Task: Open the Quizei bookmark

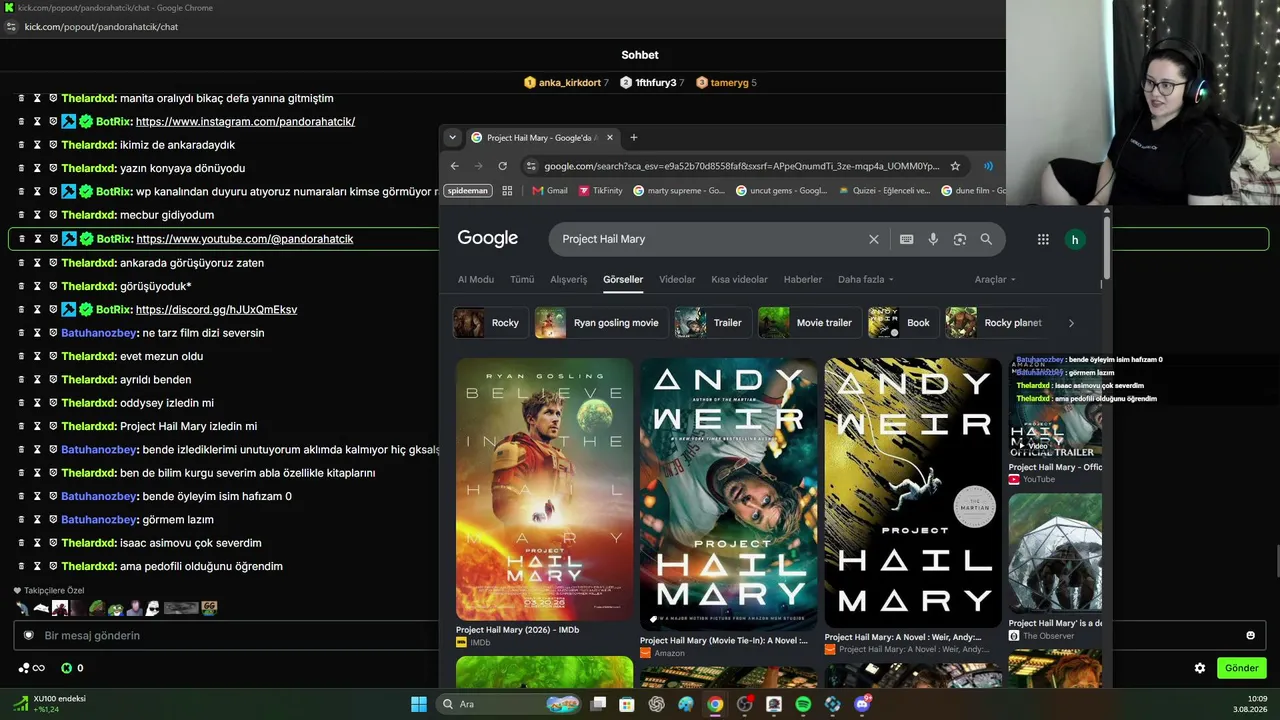Action: (x=884, y=190)
